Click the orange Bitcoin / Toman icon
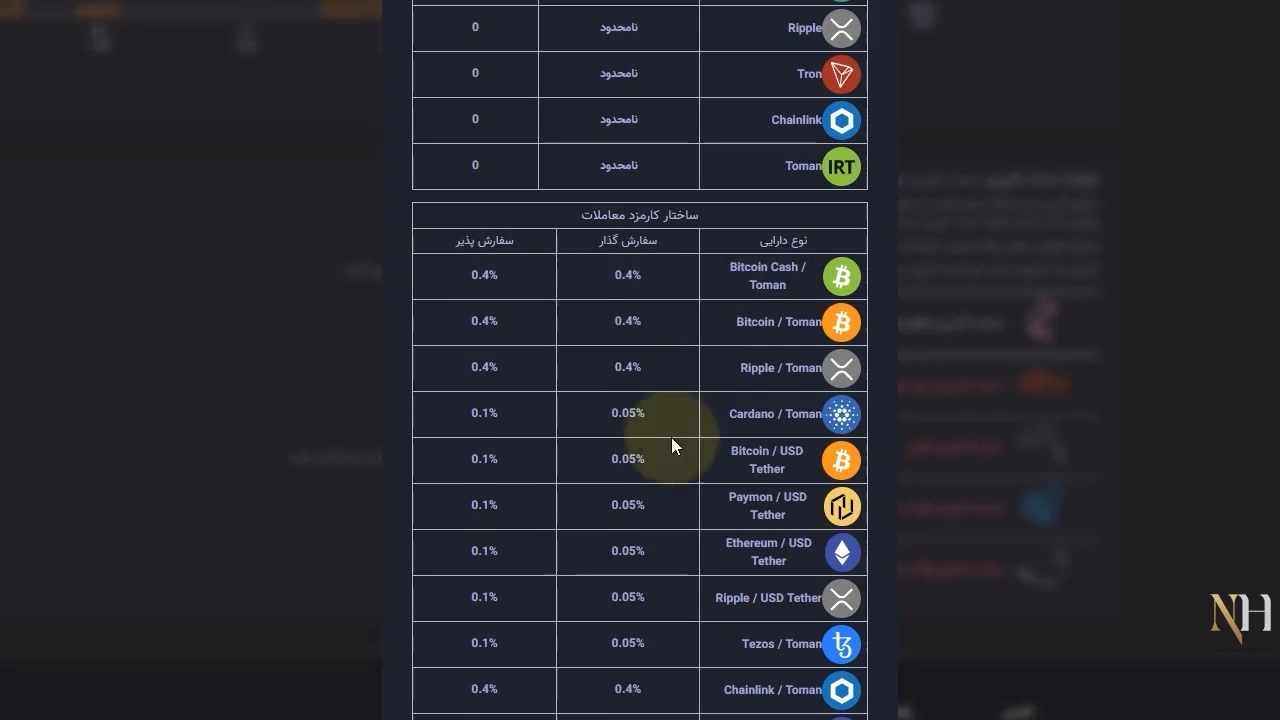The width and height of the screenshot is (1280, 720). point(841,323)
